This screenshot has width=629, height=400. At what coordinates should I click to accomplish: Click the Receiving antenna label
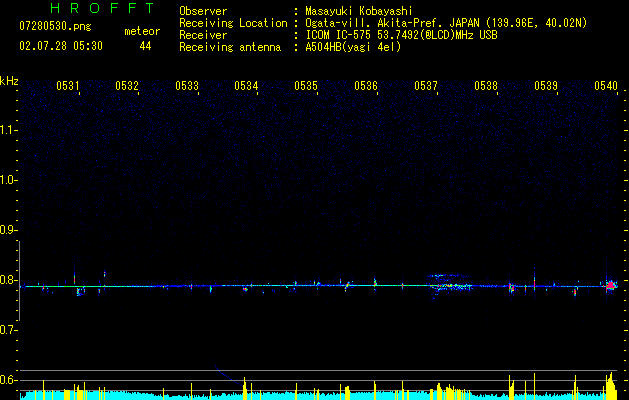230,47
